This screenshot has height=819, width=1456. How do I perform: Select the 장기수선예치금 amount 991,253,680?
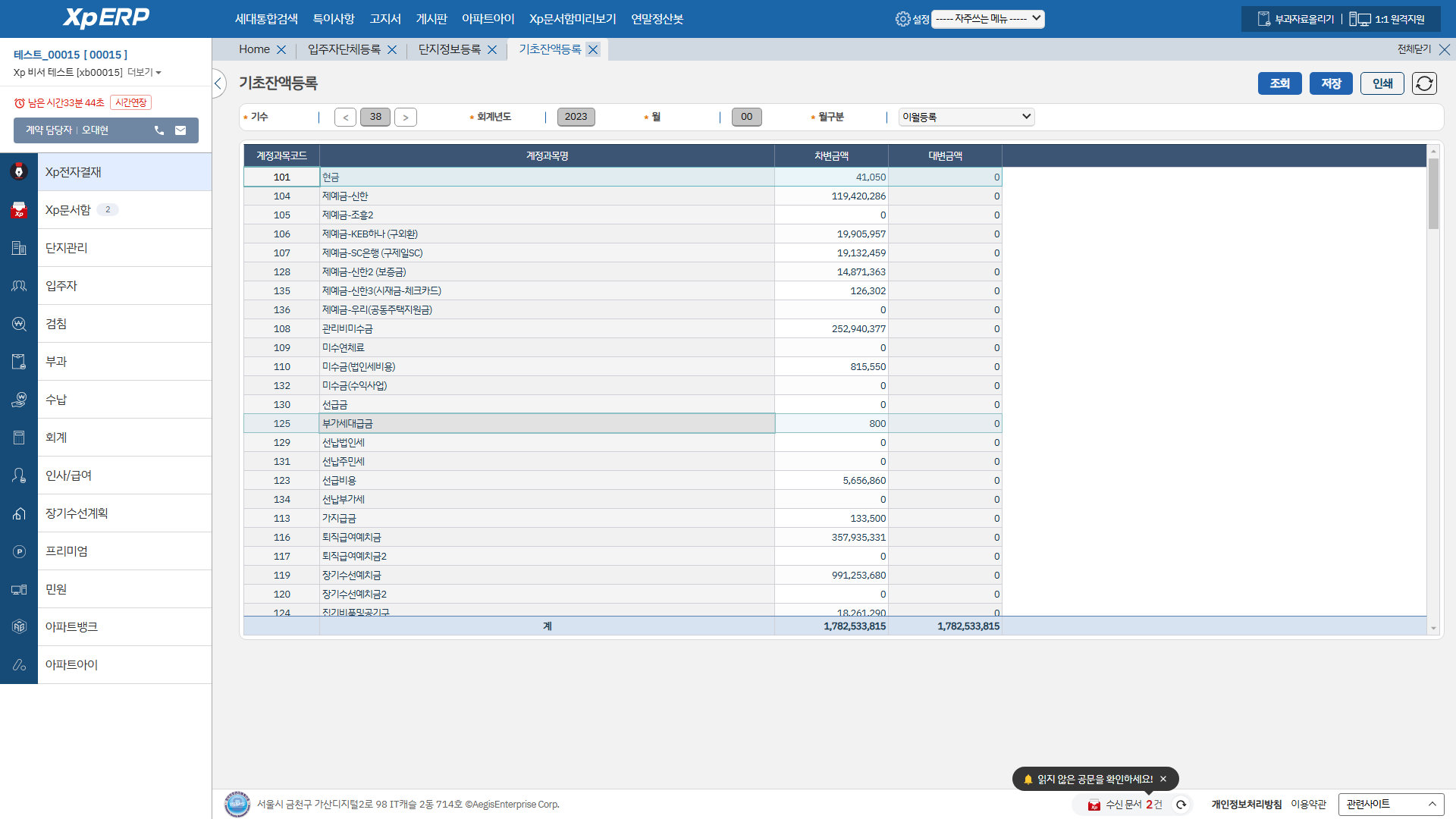coord(831,575)
